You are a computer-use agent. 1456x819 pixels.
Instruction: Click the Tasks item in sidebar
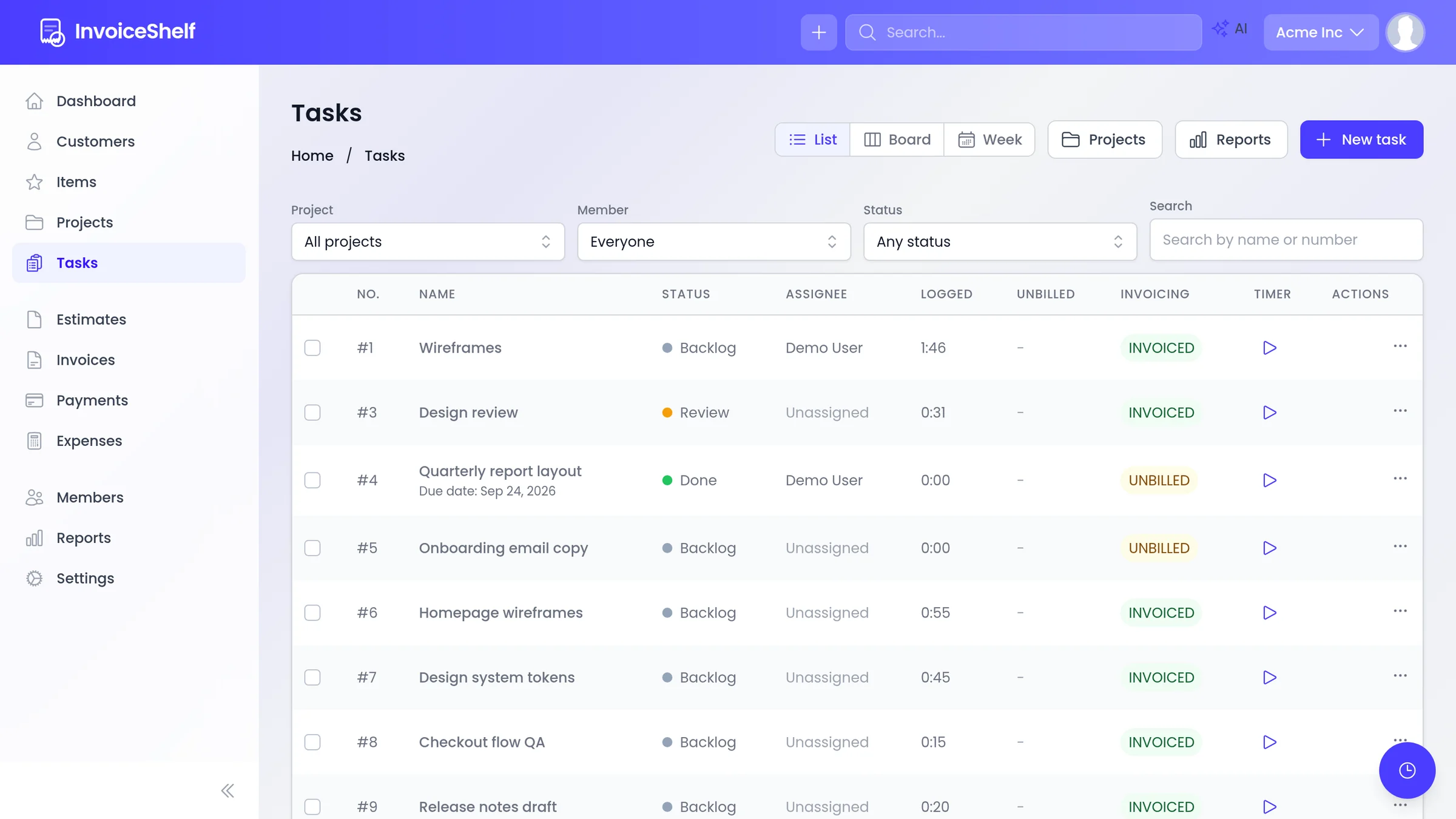click(129, 263)
